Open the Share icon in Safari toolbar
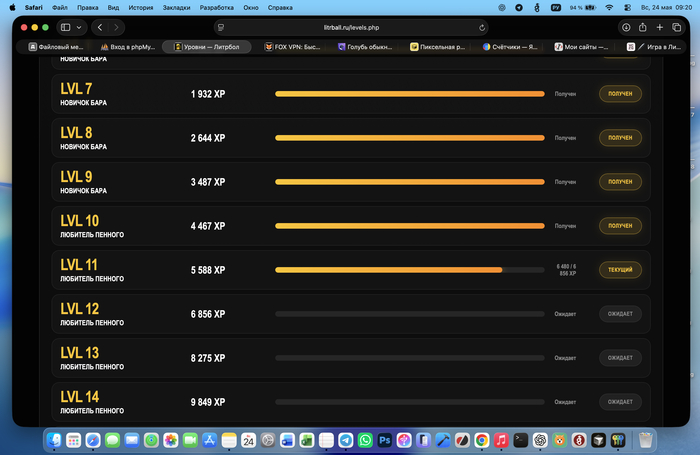This screenshot has height=455, width=700. click(642, 27)
